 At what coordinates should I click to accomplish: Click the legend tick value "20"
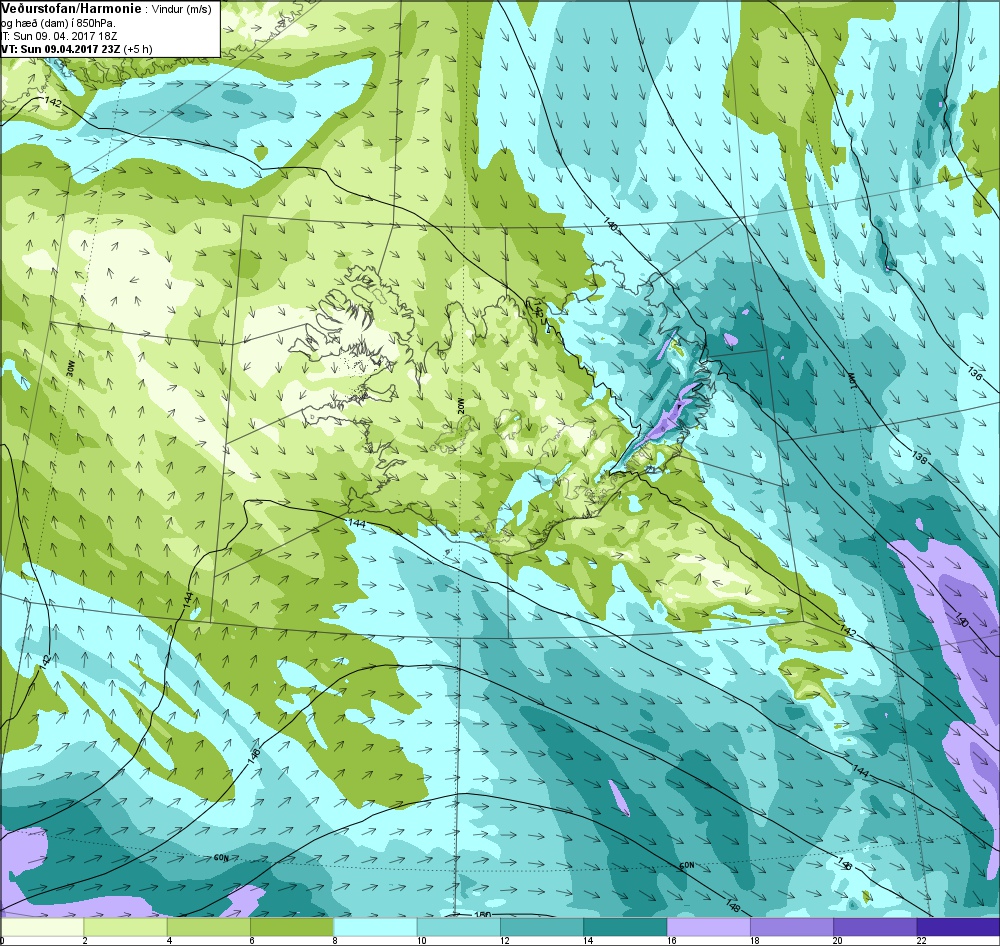click(x=837, y=940)
